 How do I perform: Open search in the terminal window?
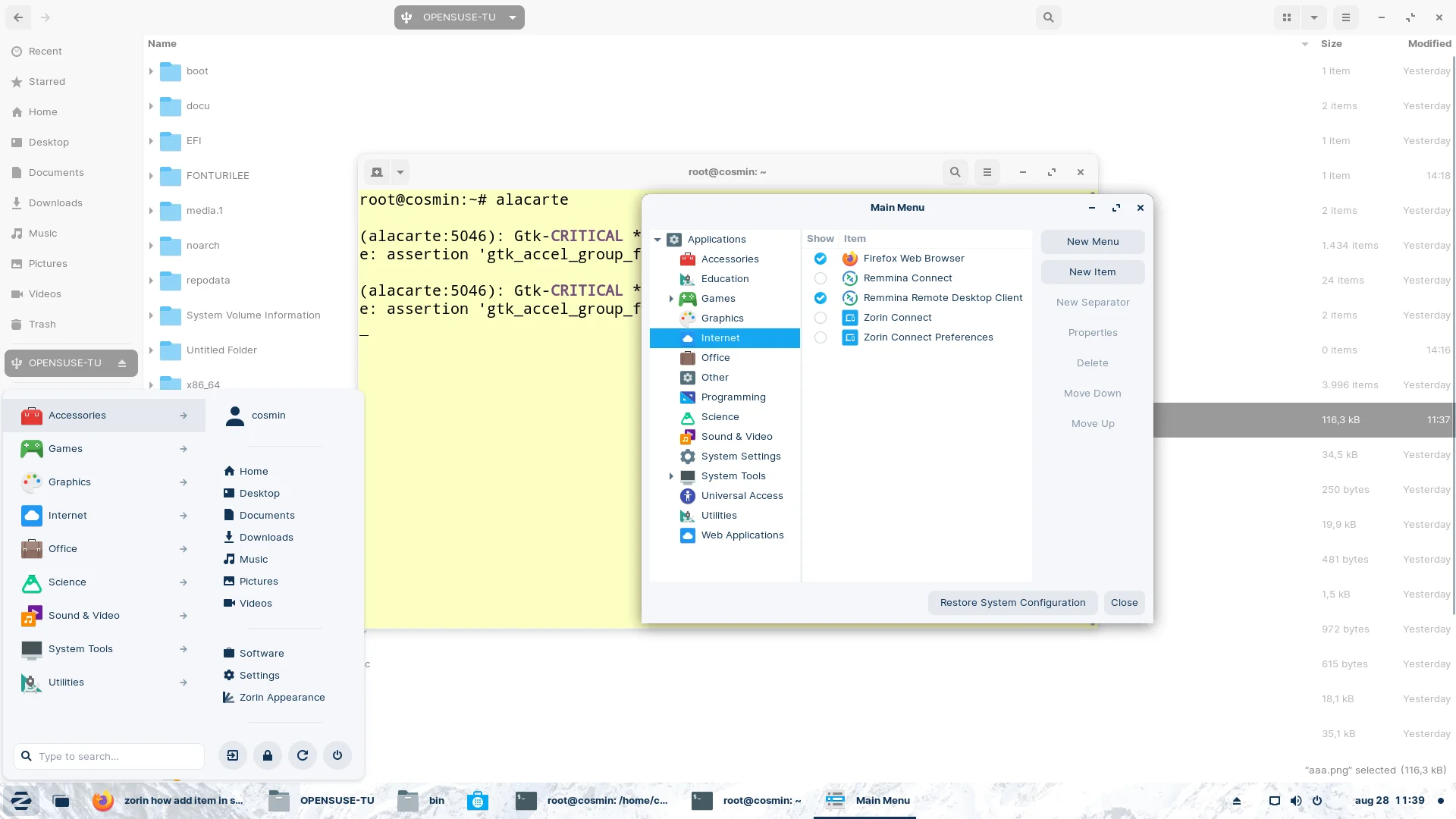(955, 172)
